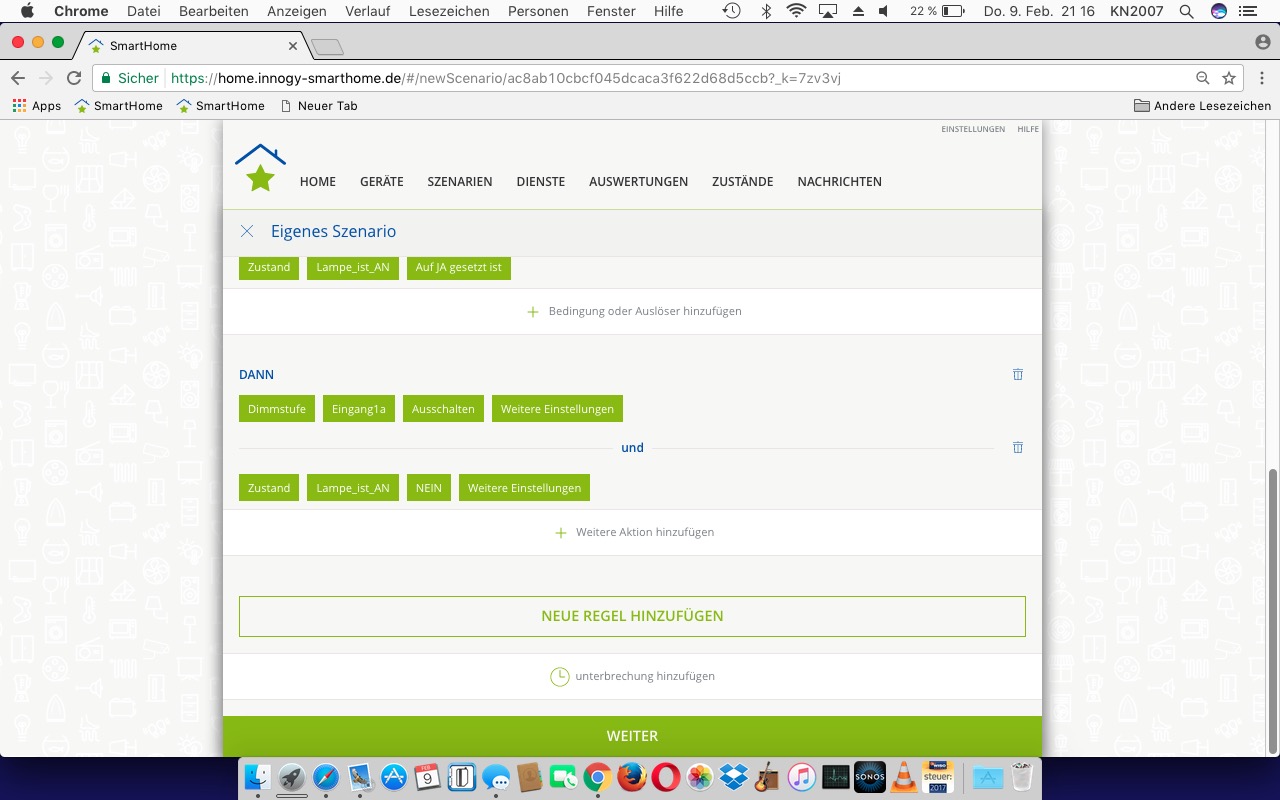Open the Ausschalten action selector for Eingang1a
Image resolution: width=1280 pixels, height=800 pixels.
[443, 409]
